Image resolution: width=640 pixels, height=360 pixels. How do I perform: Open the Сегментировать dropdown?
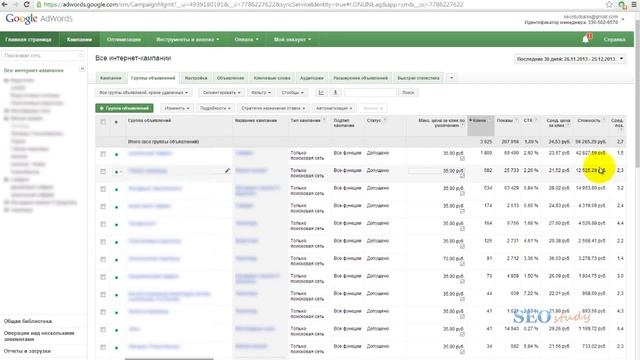pyautogui.click(x=221, y=93)
